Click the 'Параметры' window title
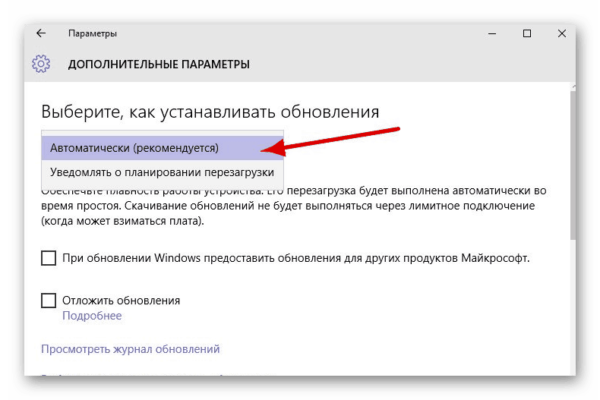The image size is (600, 400). click(x=93, y=34)
